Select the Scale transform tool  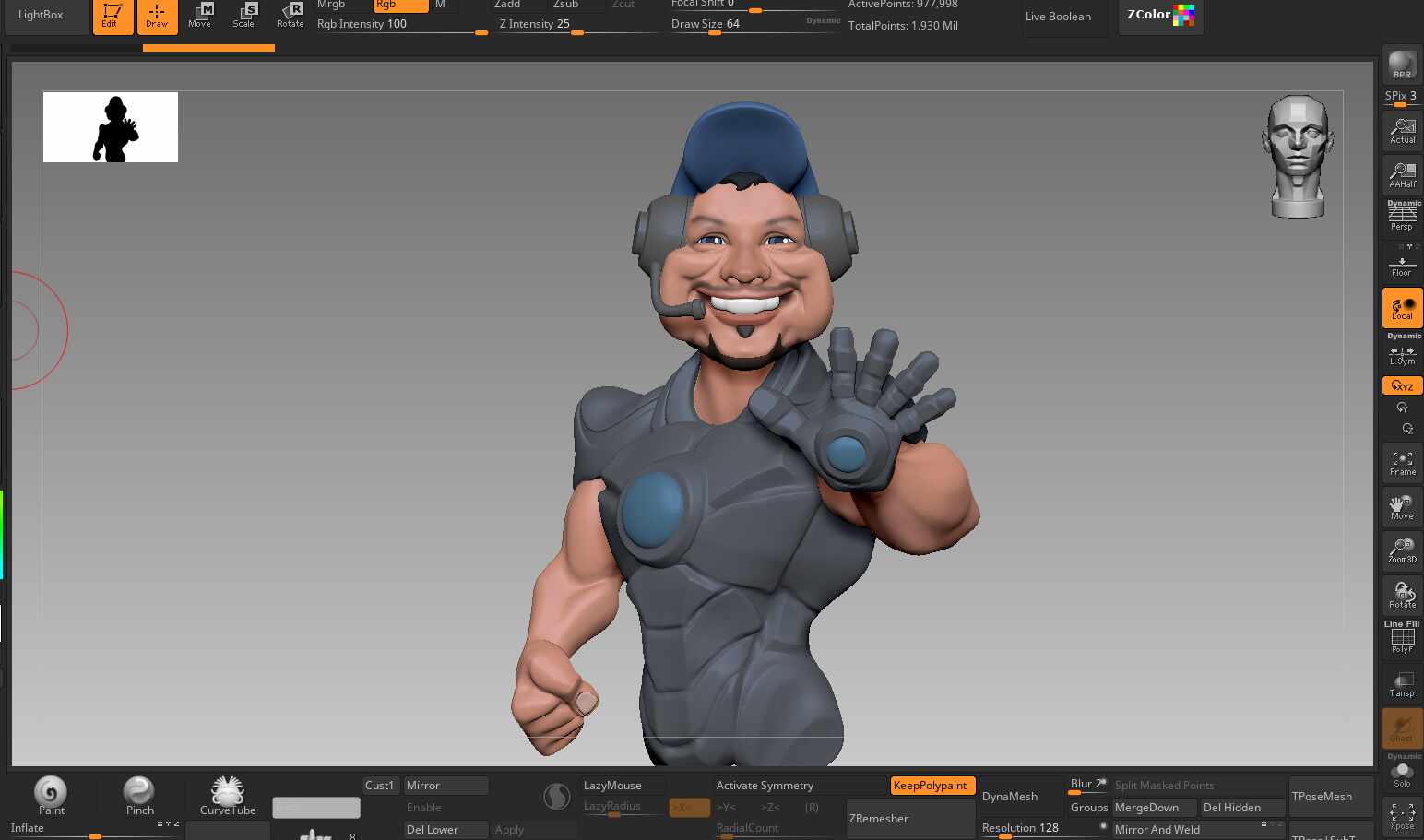pyautogui.click(x=244, y=15)
